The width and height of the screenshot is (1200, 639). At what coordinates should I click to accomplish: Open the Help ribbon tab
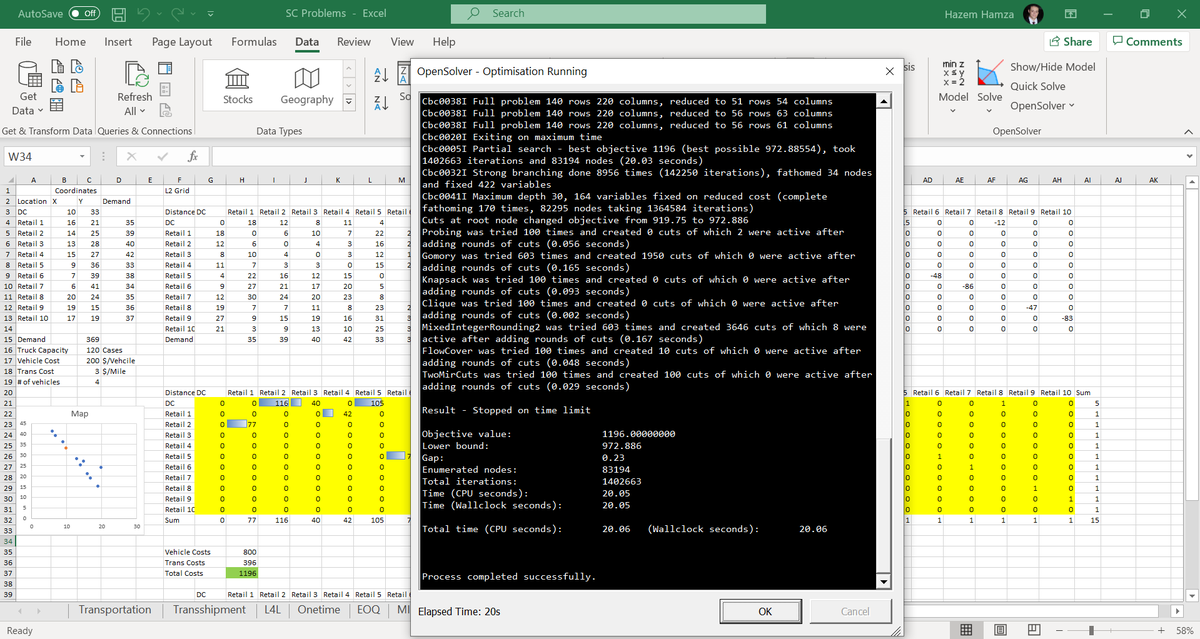(444, 42)
